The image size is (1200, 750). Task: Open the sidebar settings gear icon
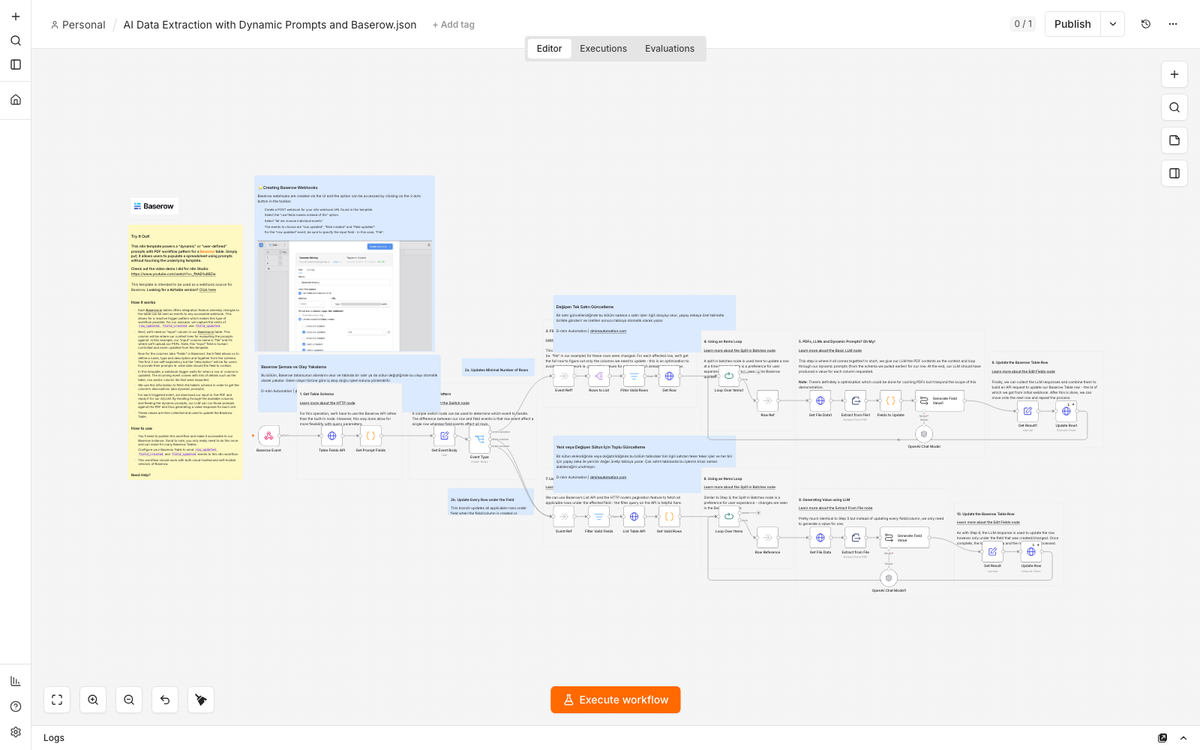pos(15,731)
